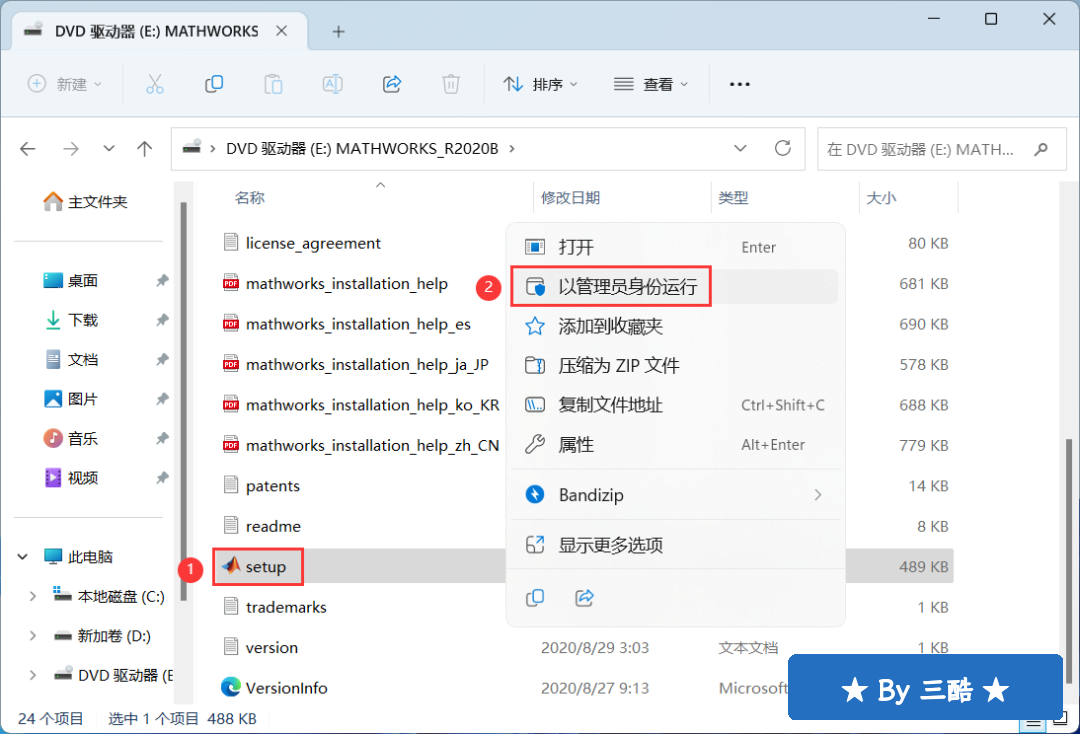Click the file list vertical scrollbar
The height and width of the screenshot is (734, 1080).
[1069, 559]
